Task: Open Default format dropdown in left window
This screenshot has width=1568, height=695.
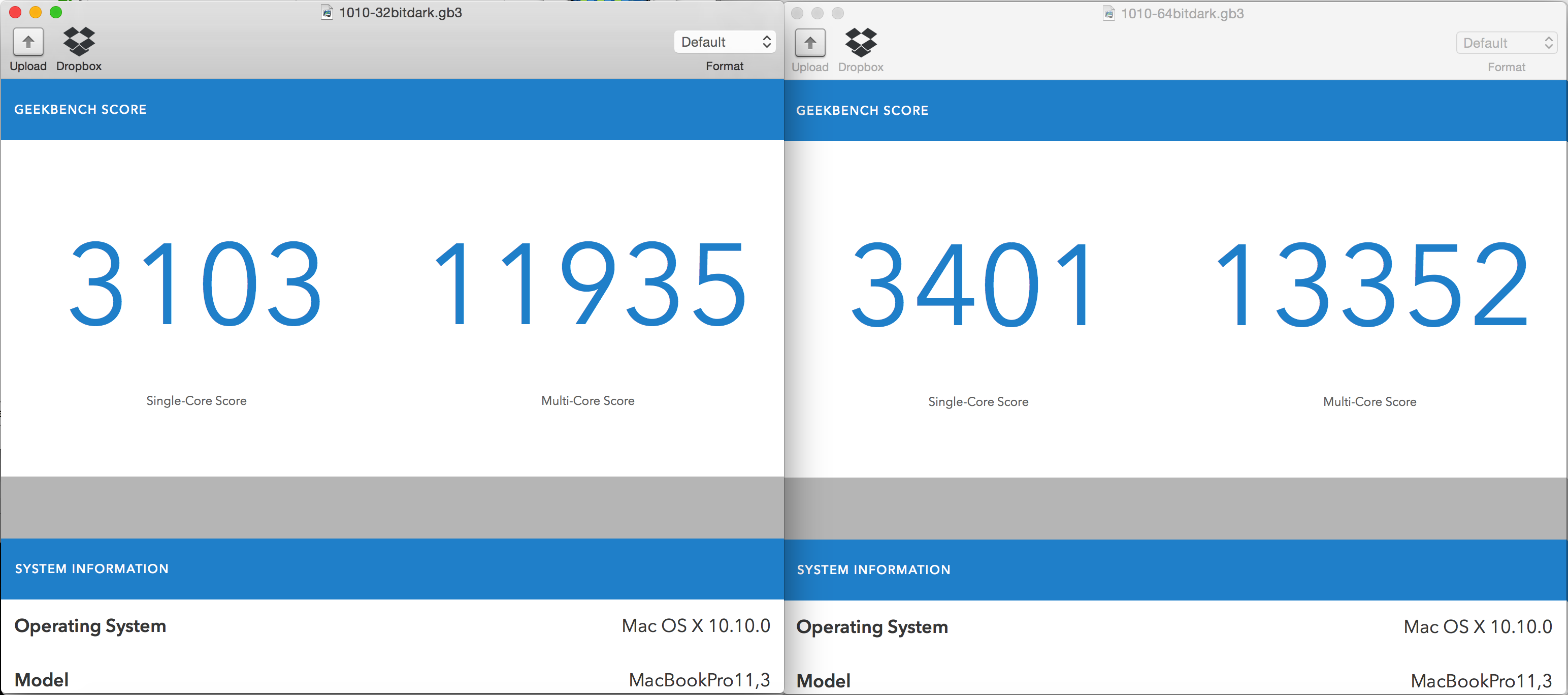Action: tap(725, 42)
